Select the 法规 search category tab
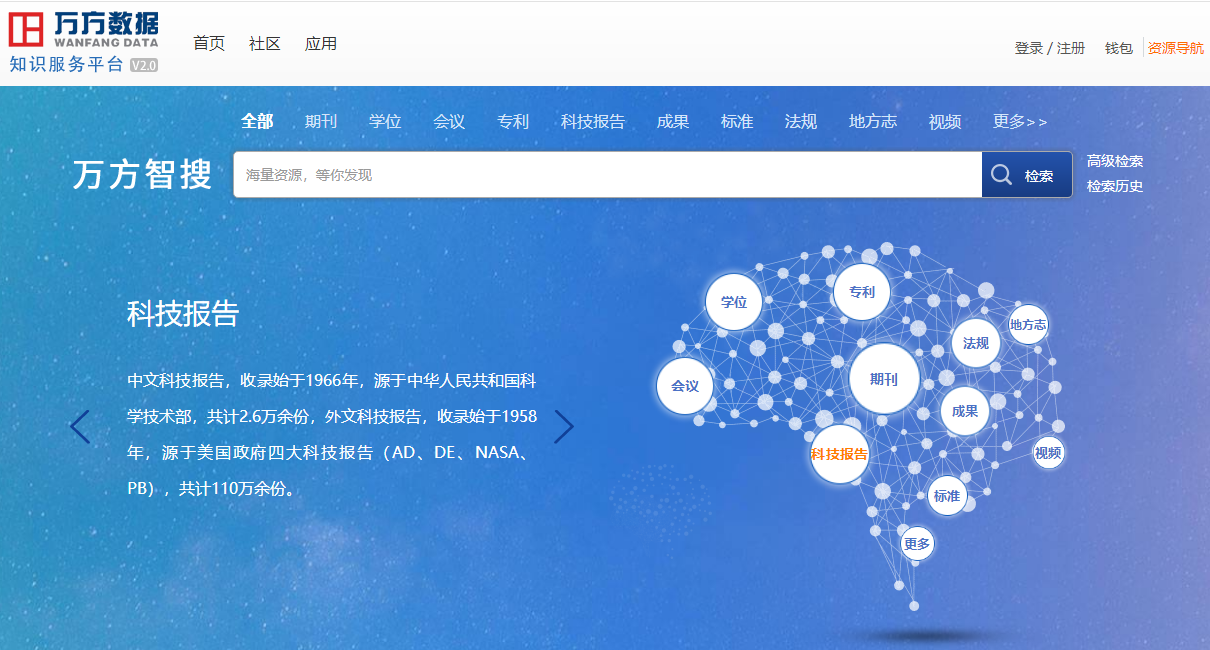 tap(801, 121)
